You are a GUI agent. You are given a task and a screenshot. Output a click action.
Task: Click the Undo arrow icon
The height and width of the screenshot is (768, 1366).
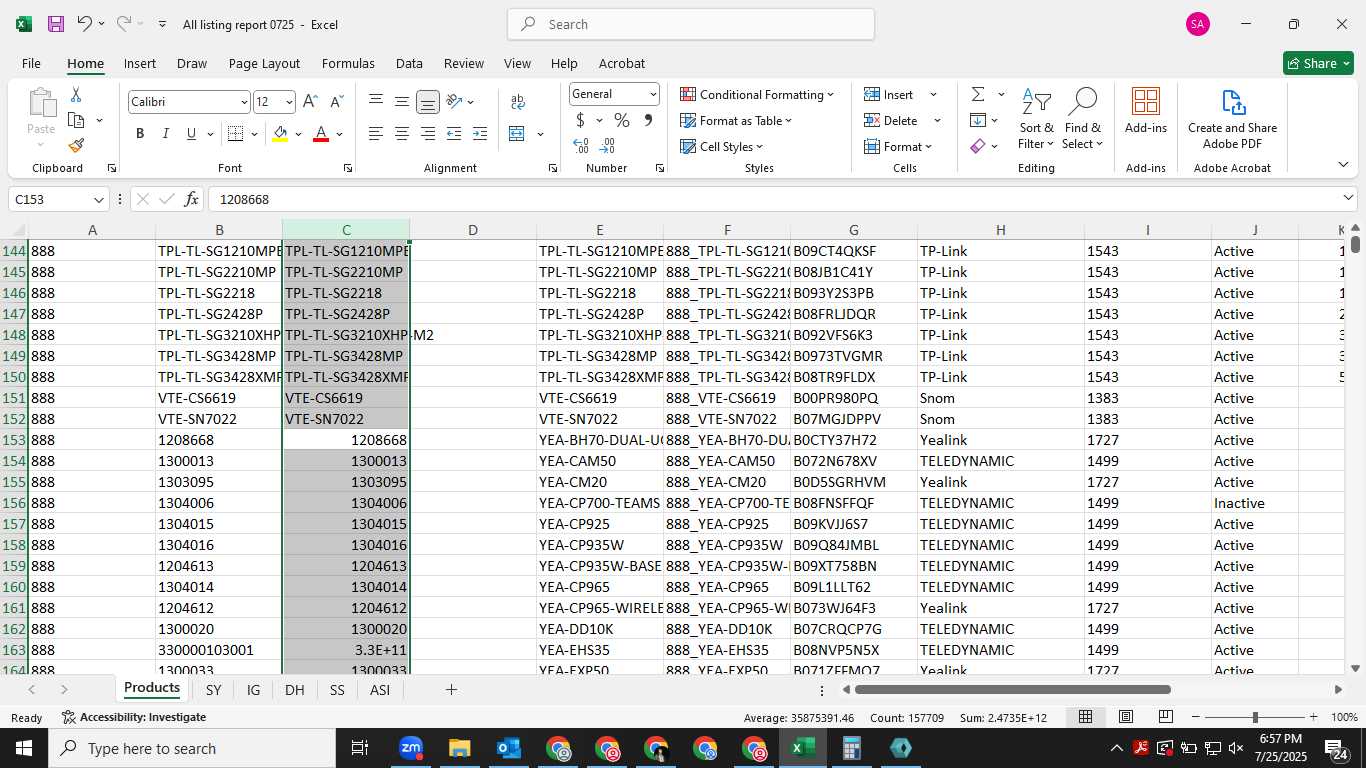click(85, 24)
